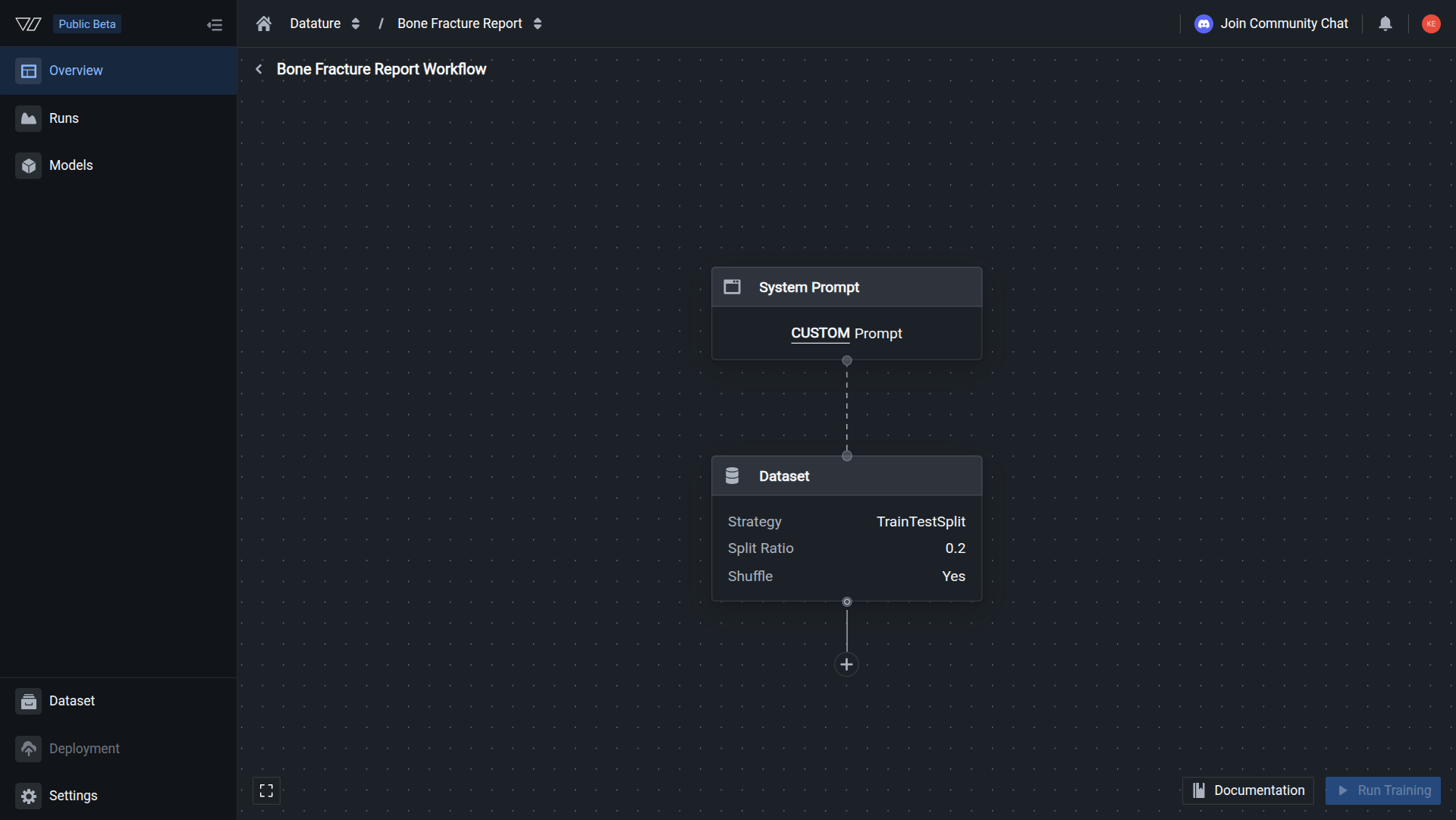Collapse the sidebar with the toggle icon
1456x820 pixels.
click(215, 25)
